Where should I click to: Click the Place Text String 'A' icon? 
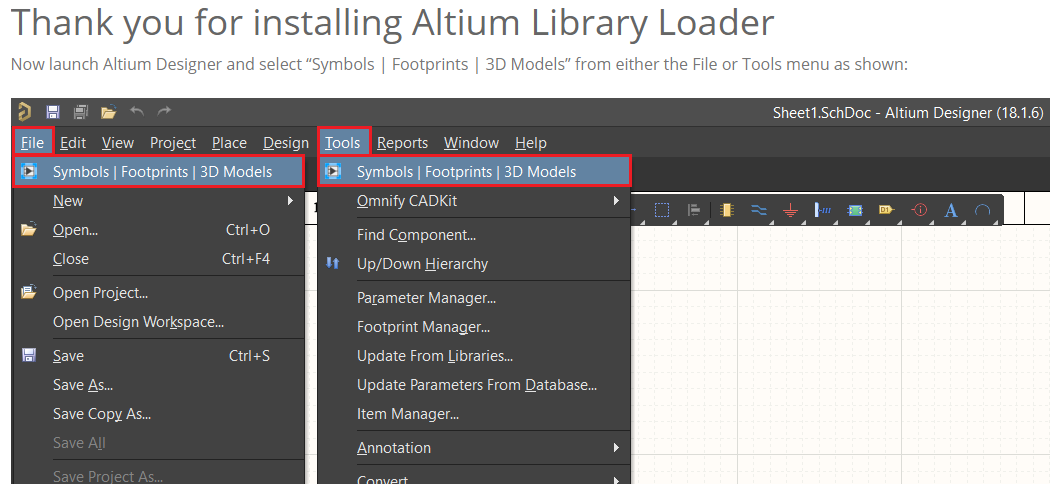click(950, 210)
